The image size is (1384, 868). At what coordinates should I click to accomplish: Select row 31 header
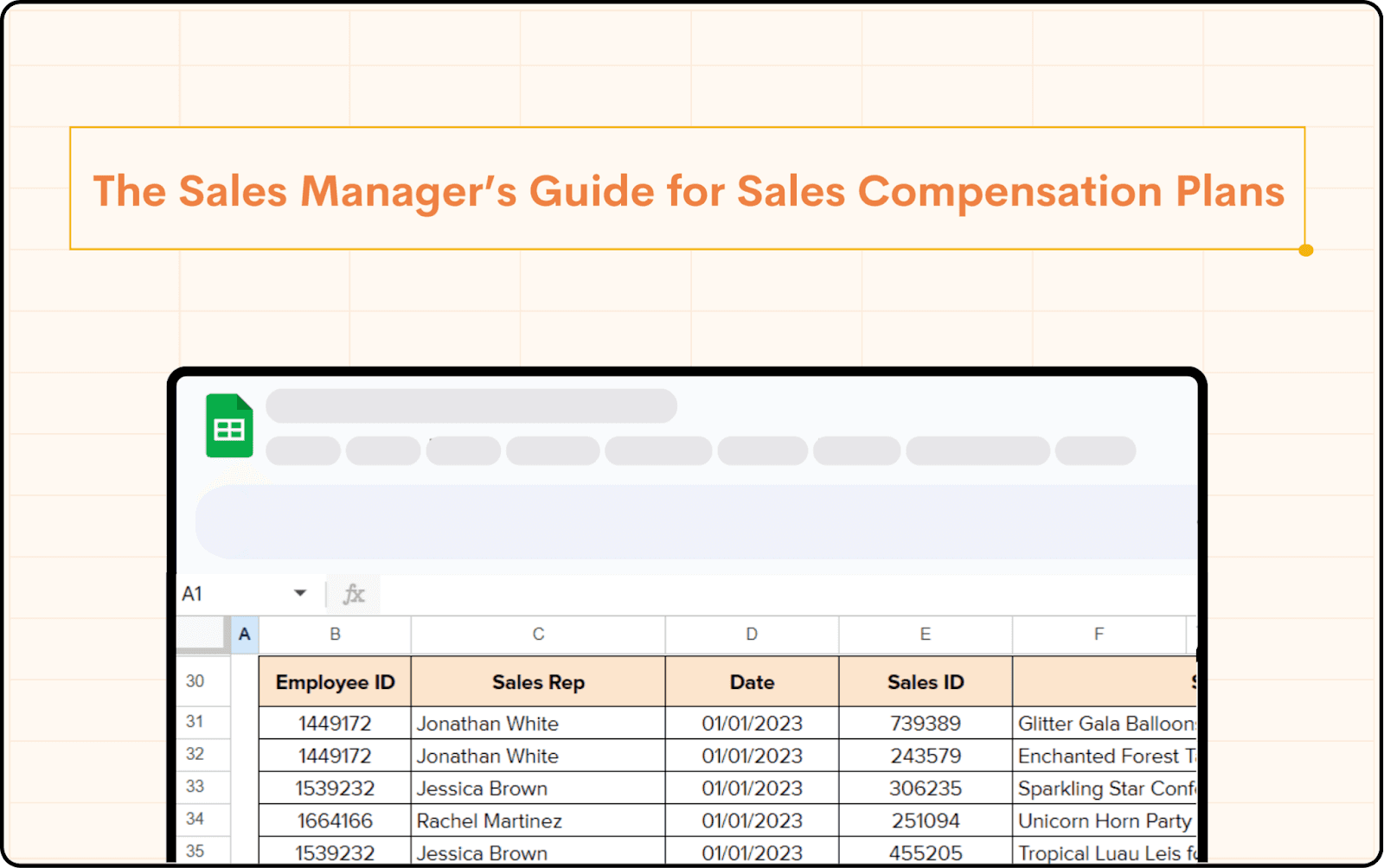click(203, 722)
